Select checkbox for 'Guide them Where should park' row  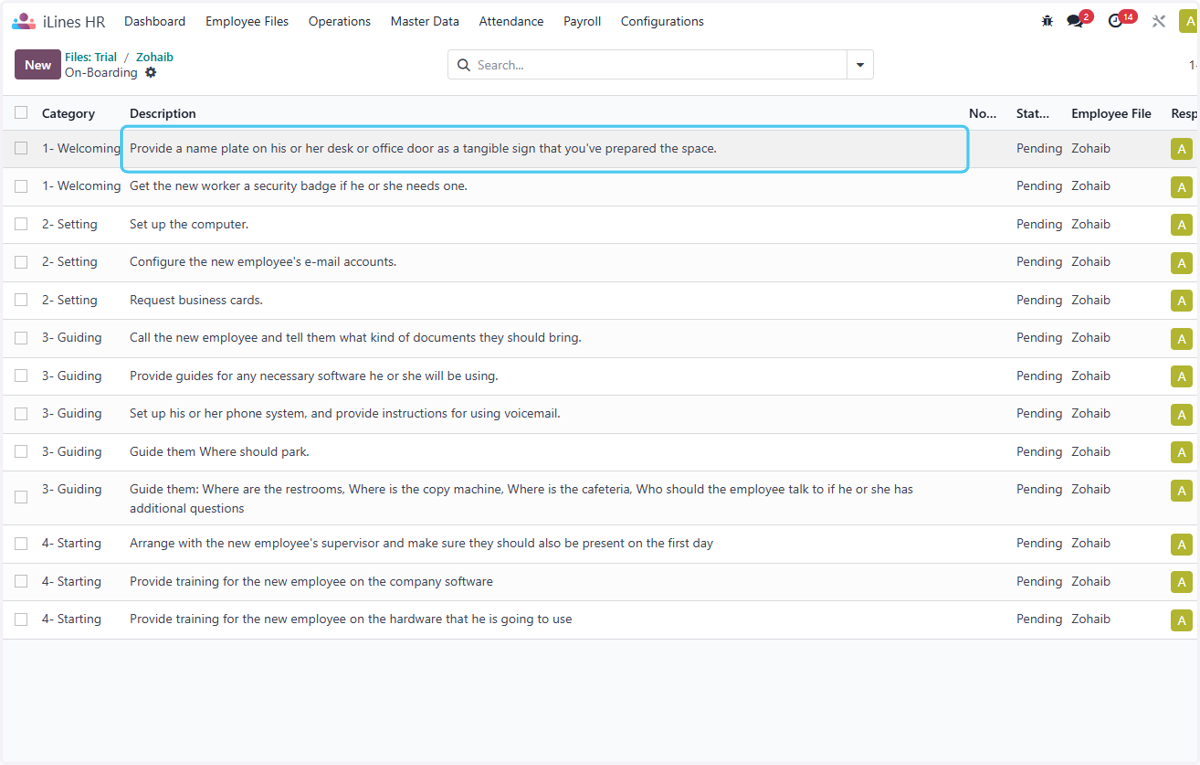click(x=21, y=452)
